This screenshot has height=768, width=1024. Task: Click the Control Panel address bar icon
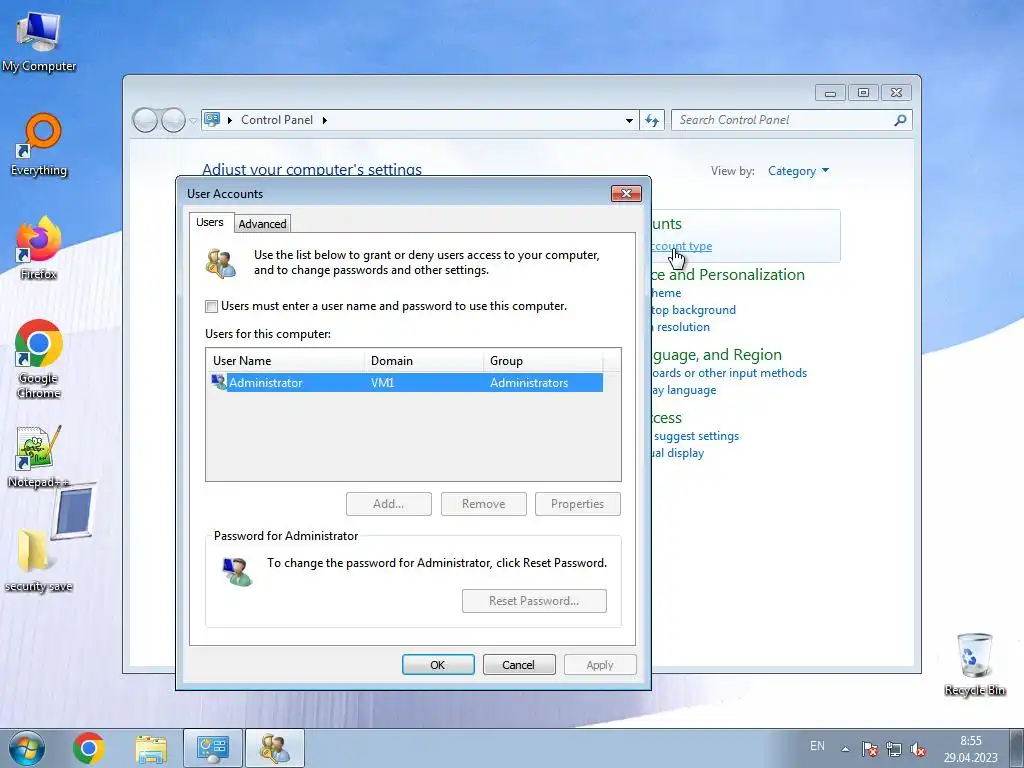212,120
